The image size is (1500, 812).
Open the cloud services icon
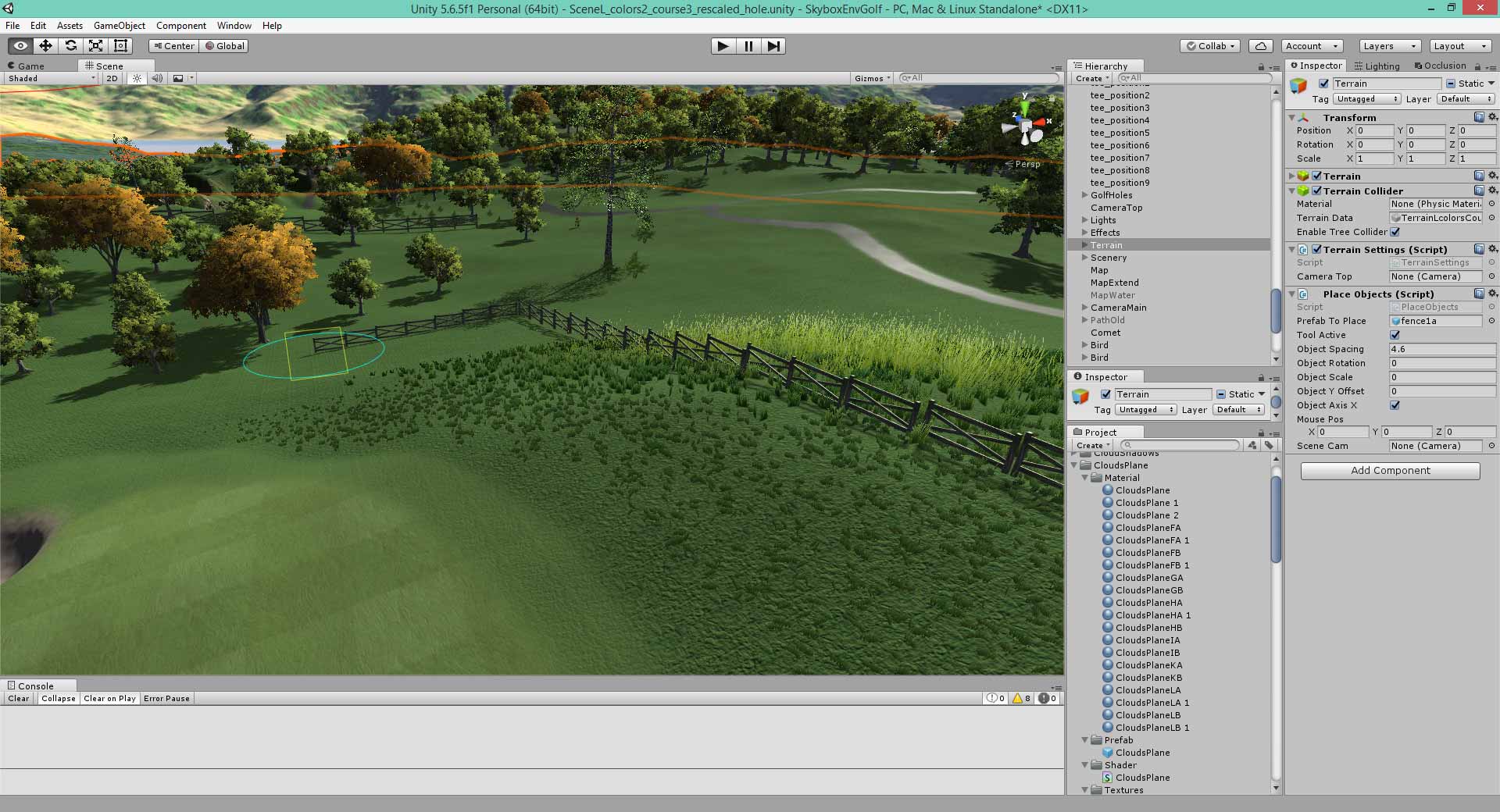(x=1260, y=46)
